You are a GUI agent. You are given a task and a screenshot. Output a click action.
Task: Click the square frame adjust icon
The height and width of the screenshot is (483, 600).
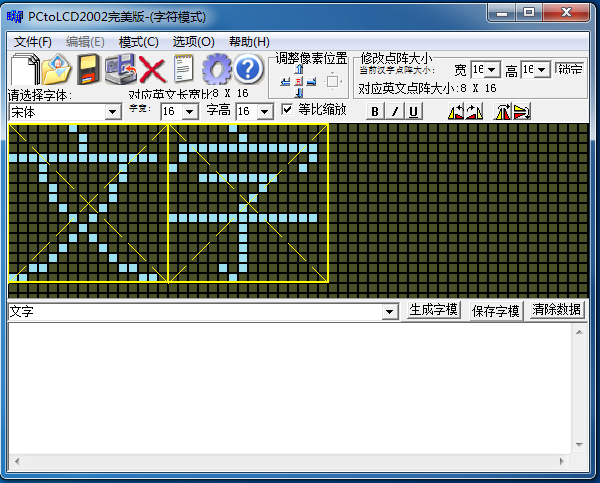pyautogui.click(x=333, y=82)
